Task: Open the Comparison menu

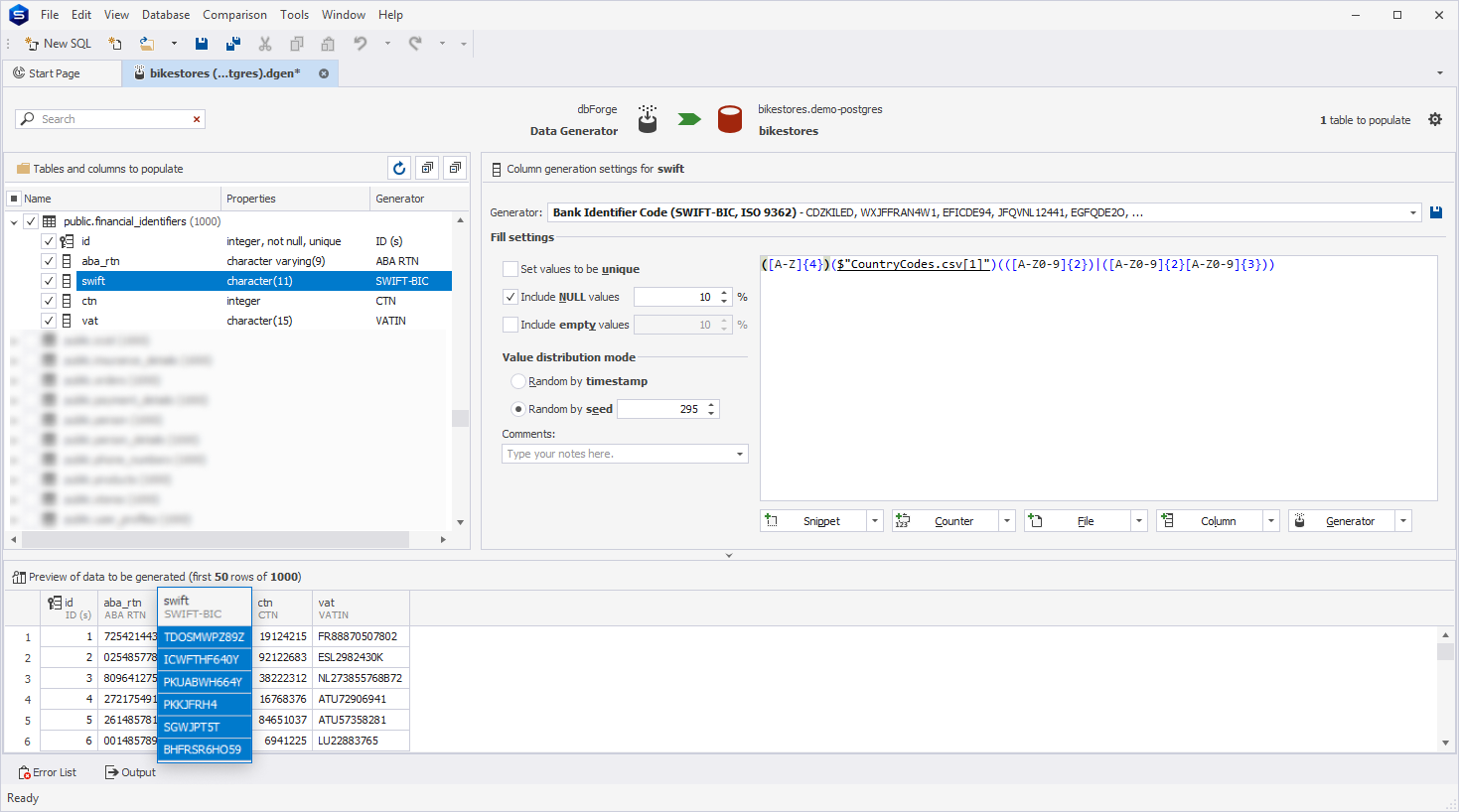Action: coord(234,15)
